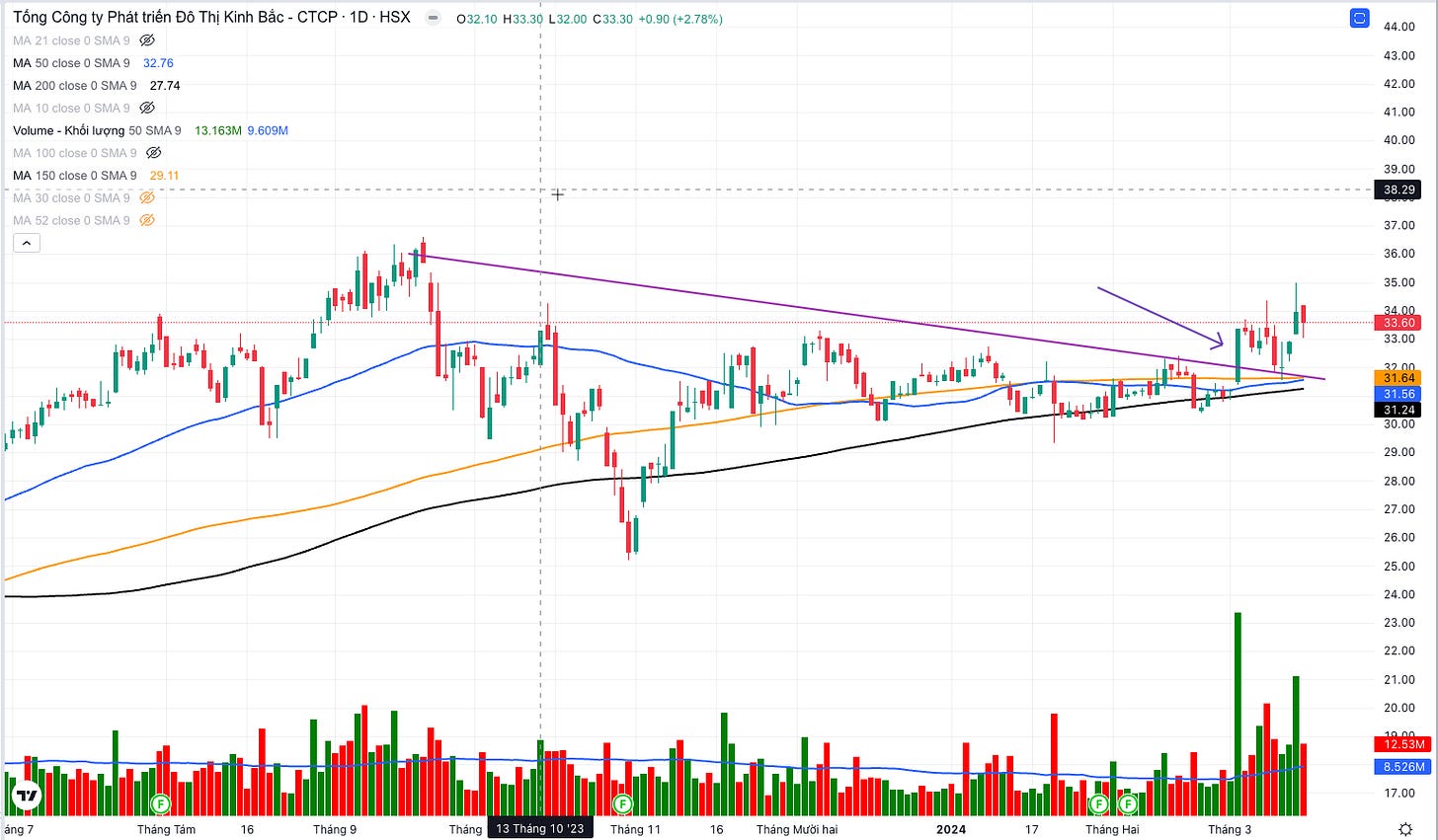The height and width of the screenshot is (840, 1438).
Task: Click the 44.00 price scale label
Action: pyautogui.click(x=1398, y=27)
